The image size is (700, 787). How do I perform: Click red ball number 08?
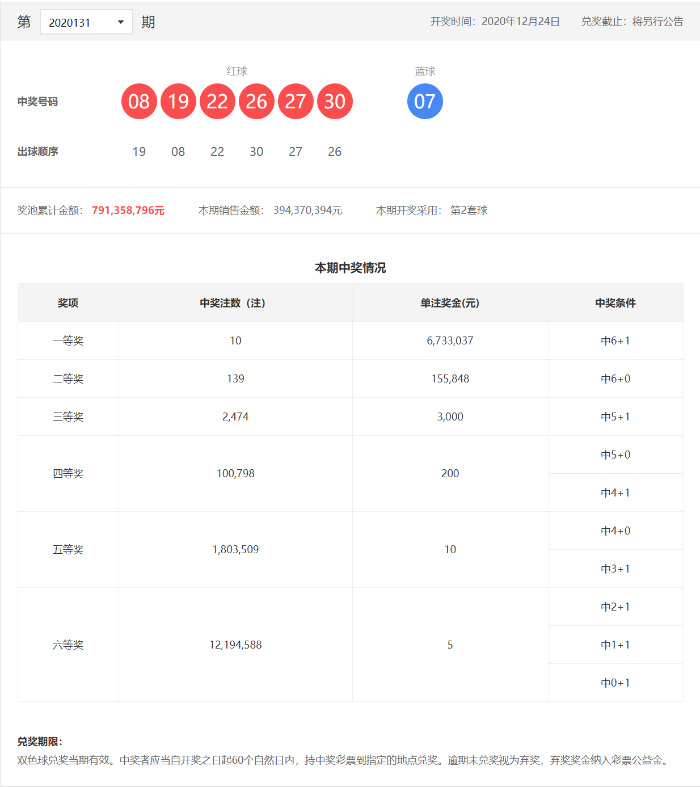[x=139, y=102]
